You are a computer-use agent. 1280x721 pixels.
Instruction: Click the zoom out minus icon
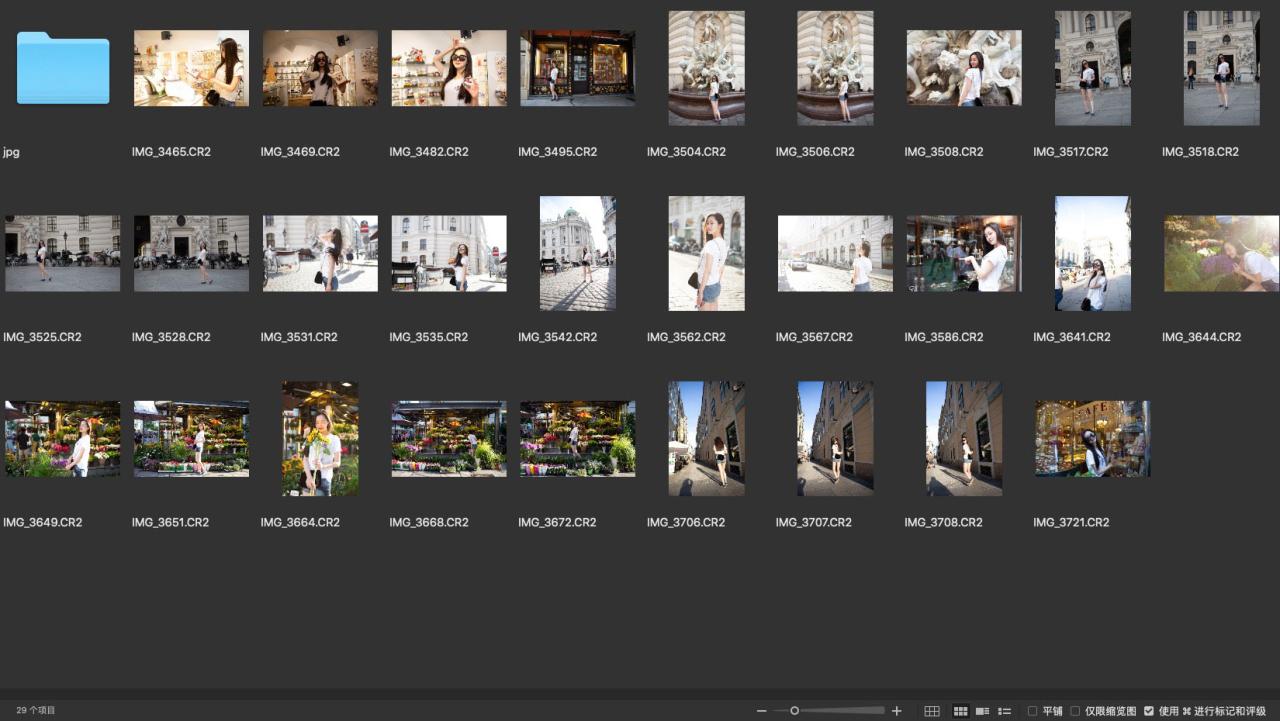coord(762,711)
